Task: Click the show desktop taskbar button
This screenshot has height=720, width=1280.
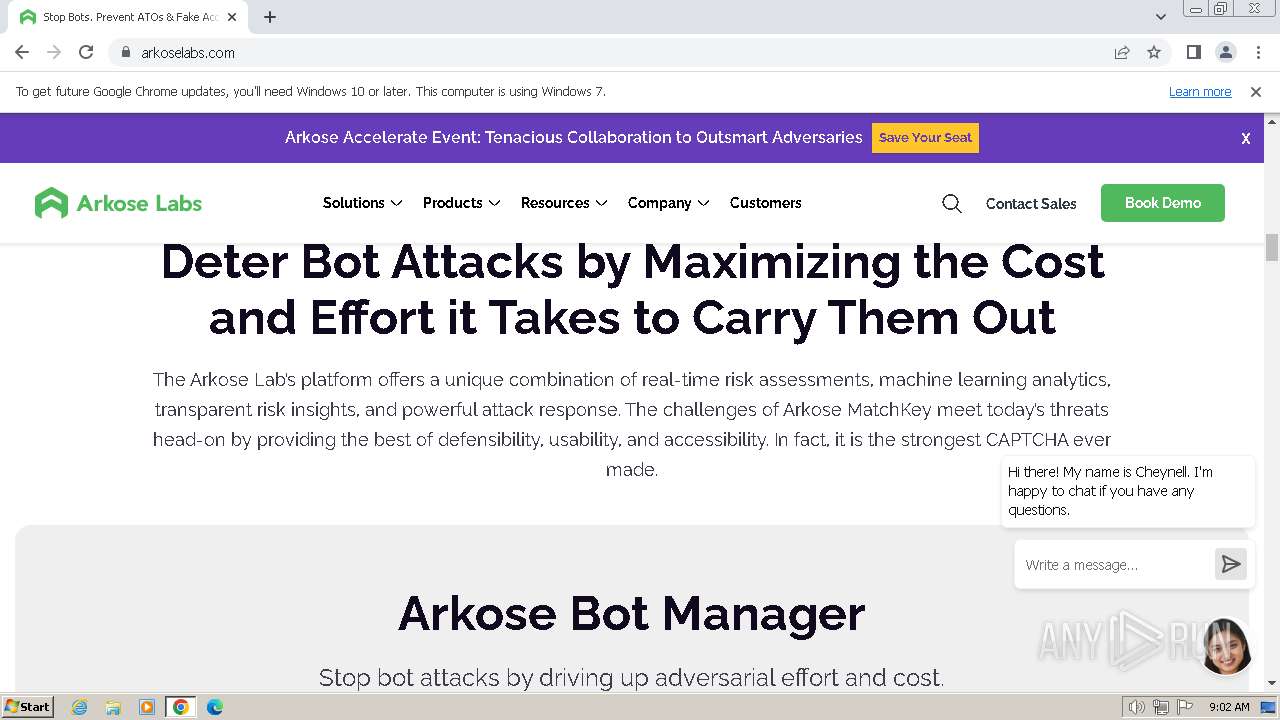Action: pos(1269,707)
